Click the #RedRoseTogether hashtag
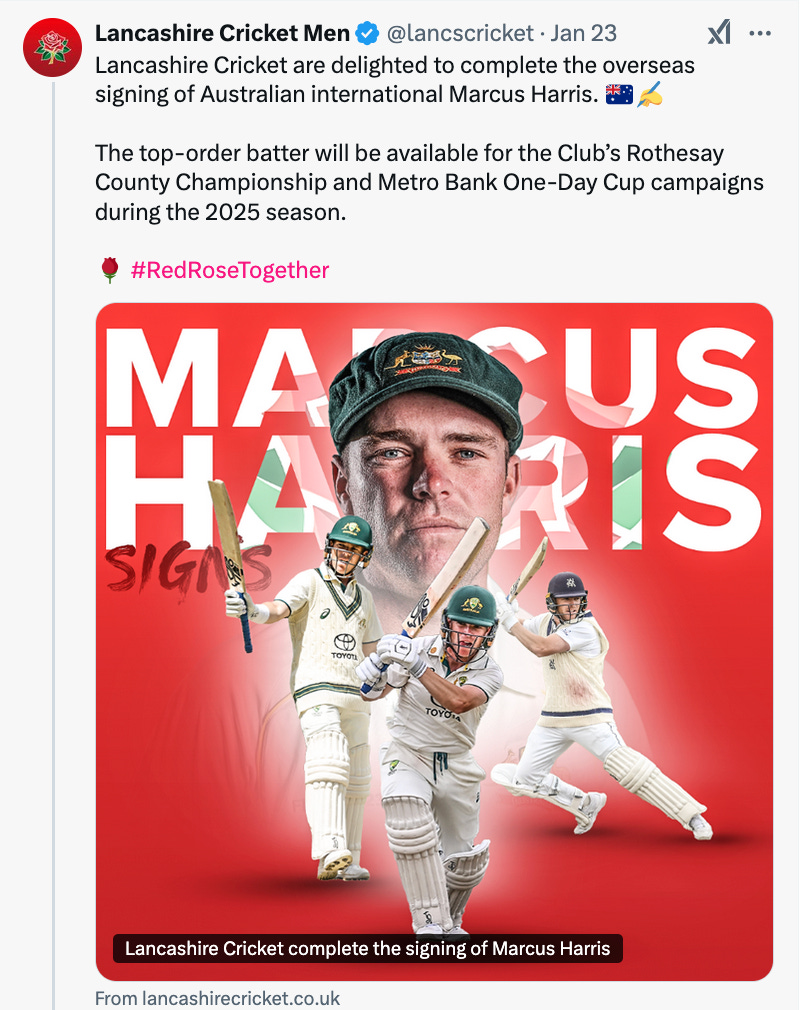The width and height of the screenshot is (800, 1010). click(x=230, y=270)
